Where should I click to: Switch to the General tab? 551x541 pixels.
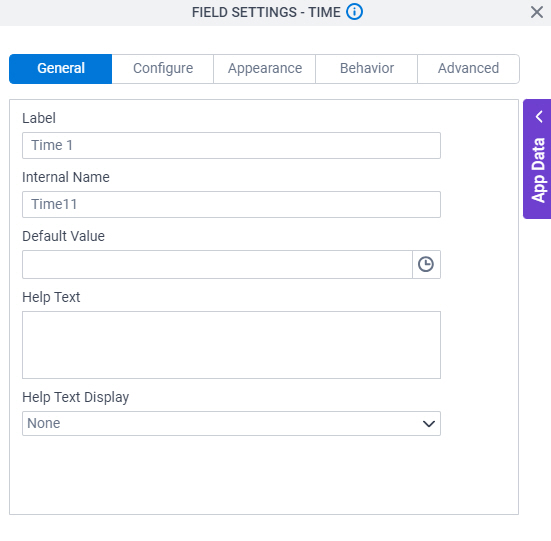pos(60,69)
